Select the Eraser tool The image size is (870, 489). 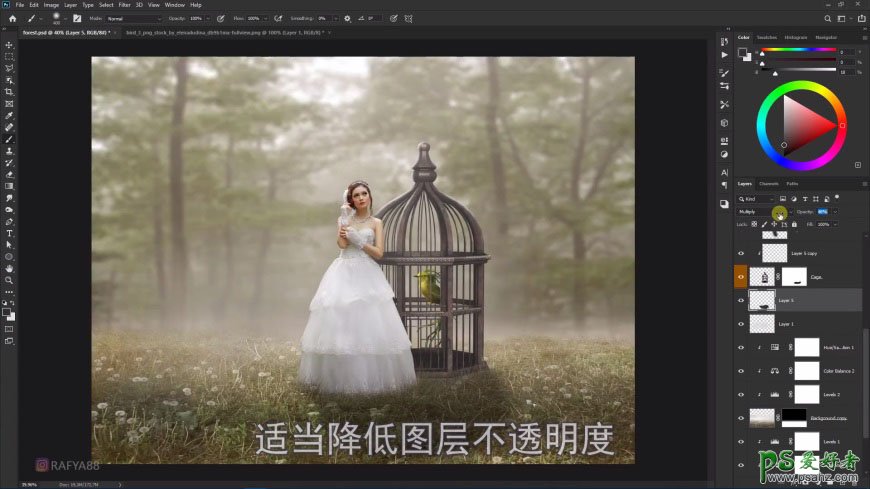[9, 175]
